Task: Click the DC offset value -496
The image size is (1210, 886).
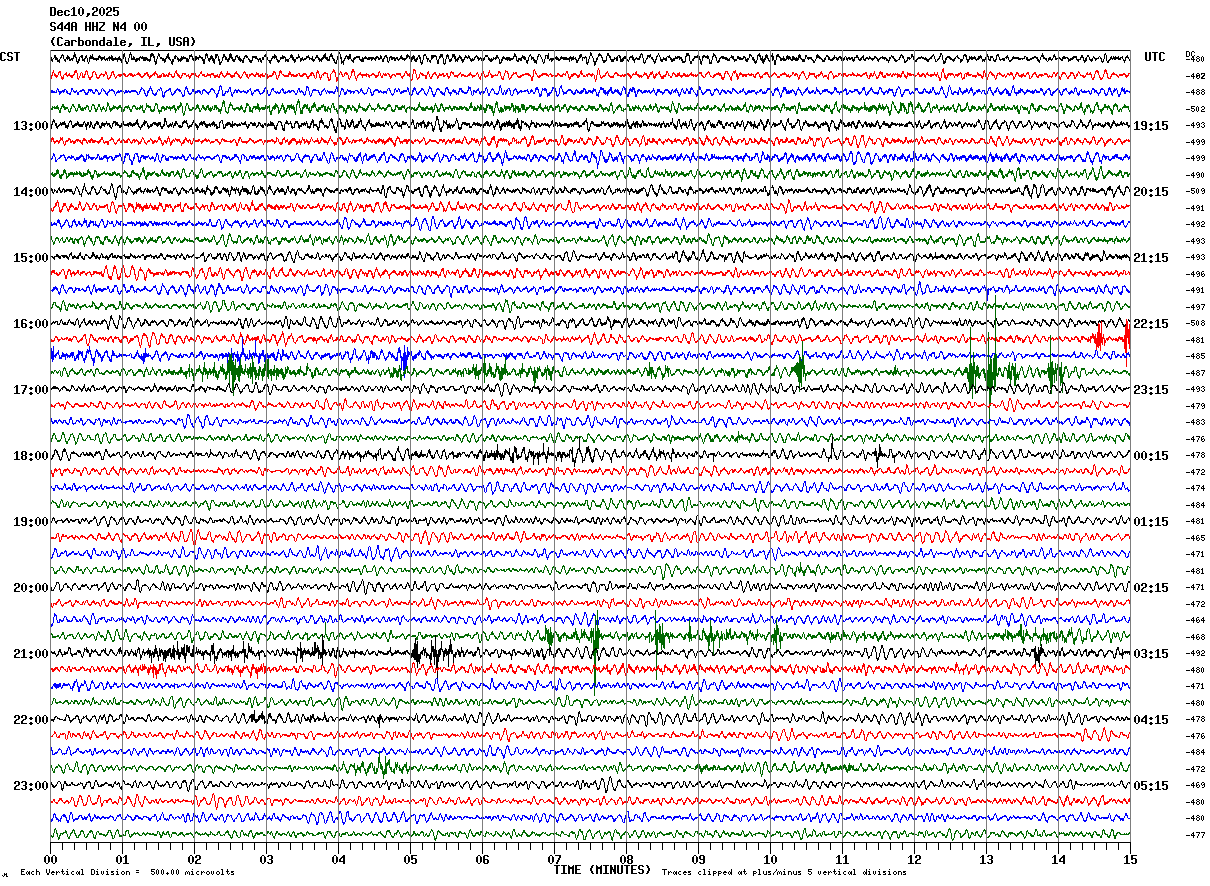Action: tap(1195, 274)
